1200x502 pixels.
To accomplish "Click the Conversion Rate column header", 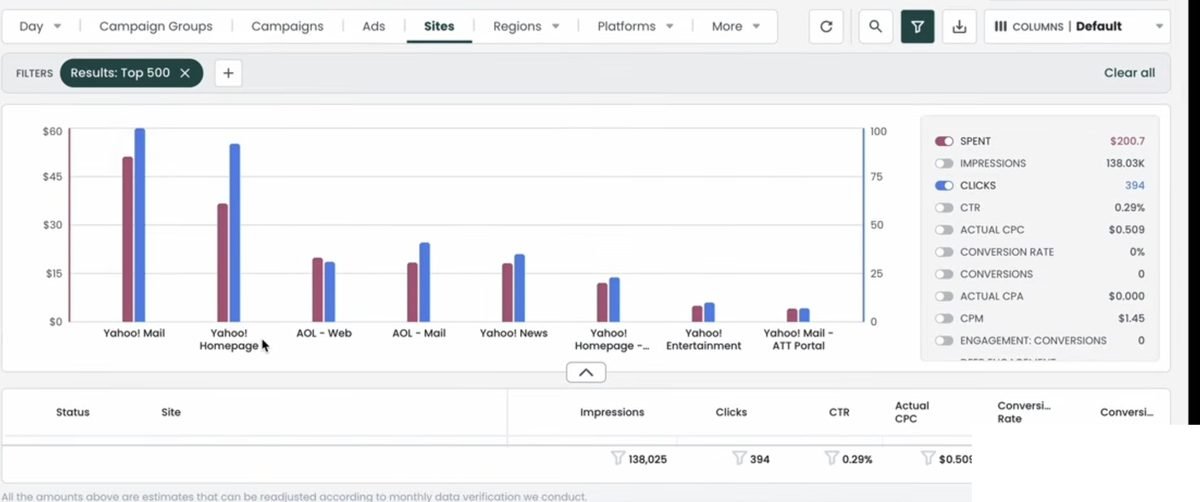I will click(x=1024, y=412).
